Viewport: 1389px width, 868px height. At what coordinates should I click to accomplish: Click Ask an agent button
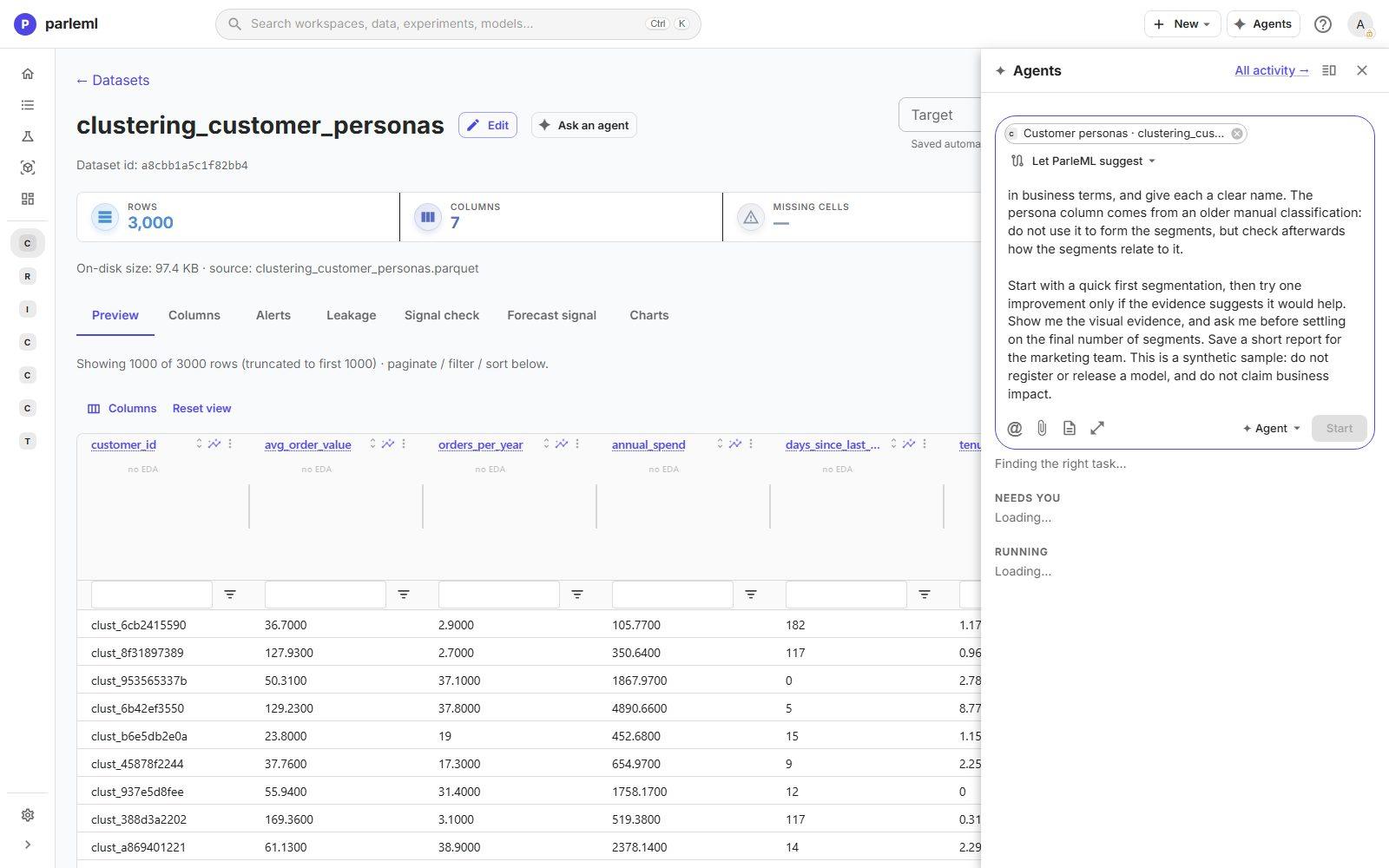tap(584, 125)
